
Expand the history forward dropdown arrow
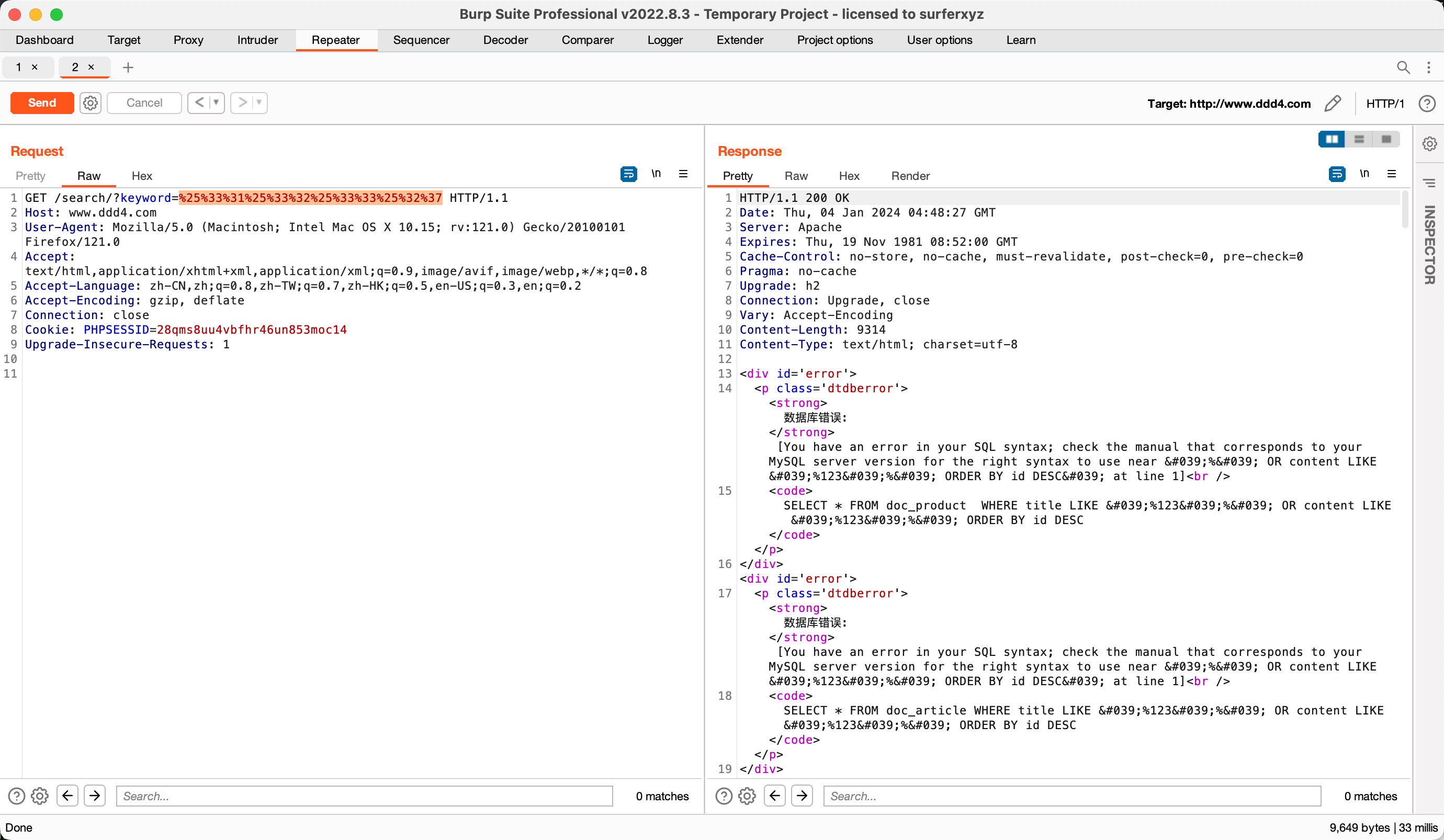coord(259,103)
